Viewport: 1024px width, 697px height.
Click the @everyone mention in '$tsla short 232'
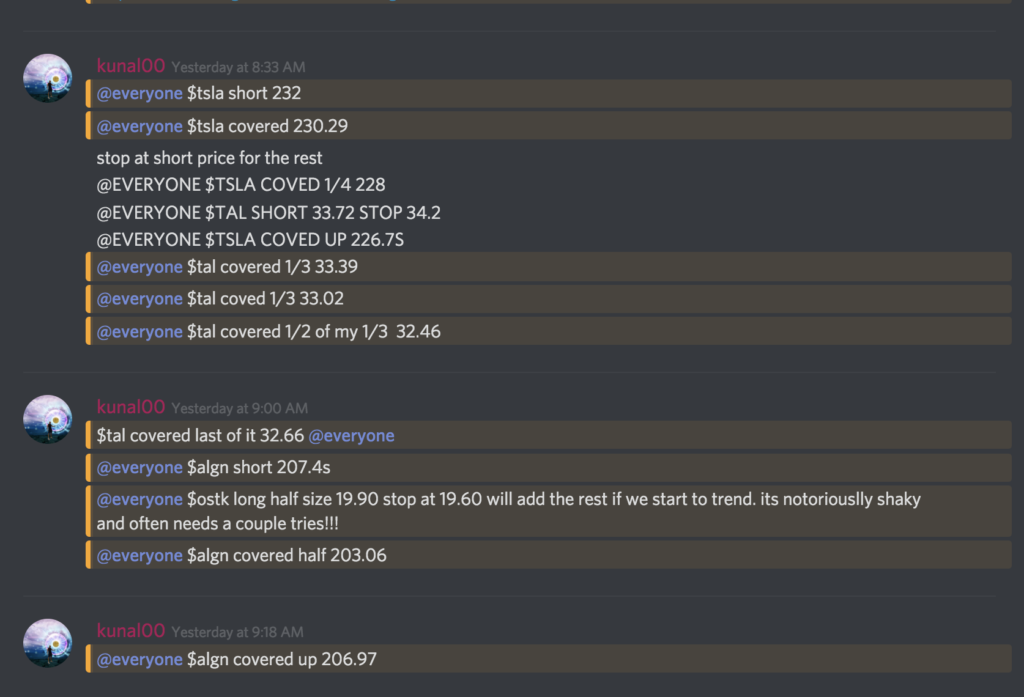click(139, 93)
